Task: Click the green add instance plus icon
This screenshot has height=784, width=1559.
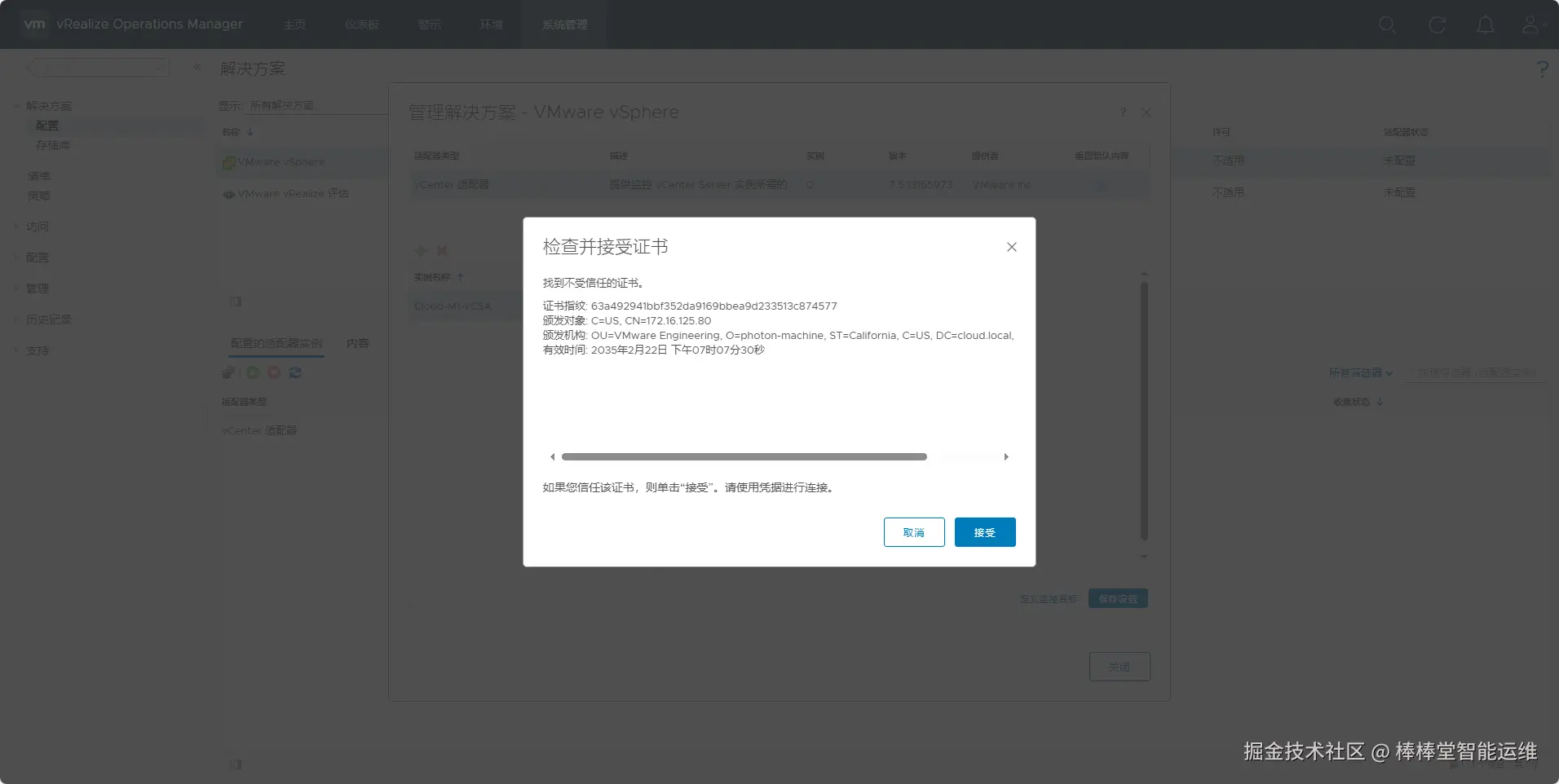Action: [421, 251]
